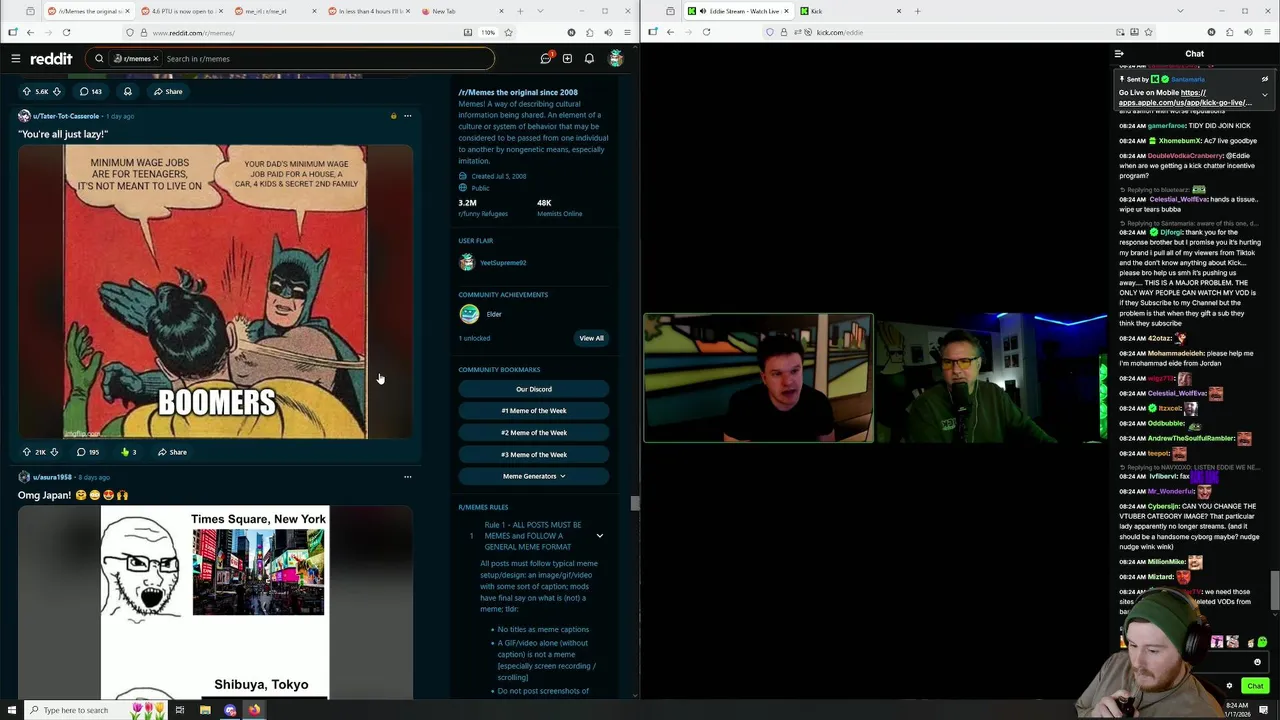Click the Reddit Create post icon
This screenshot has height=720, width=1280.
[567, 59]
